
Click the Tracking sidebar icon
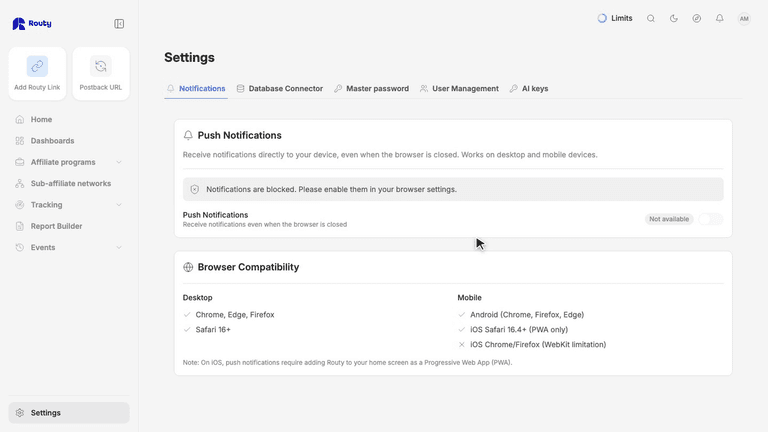click(x=20, y=205)
